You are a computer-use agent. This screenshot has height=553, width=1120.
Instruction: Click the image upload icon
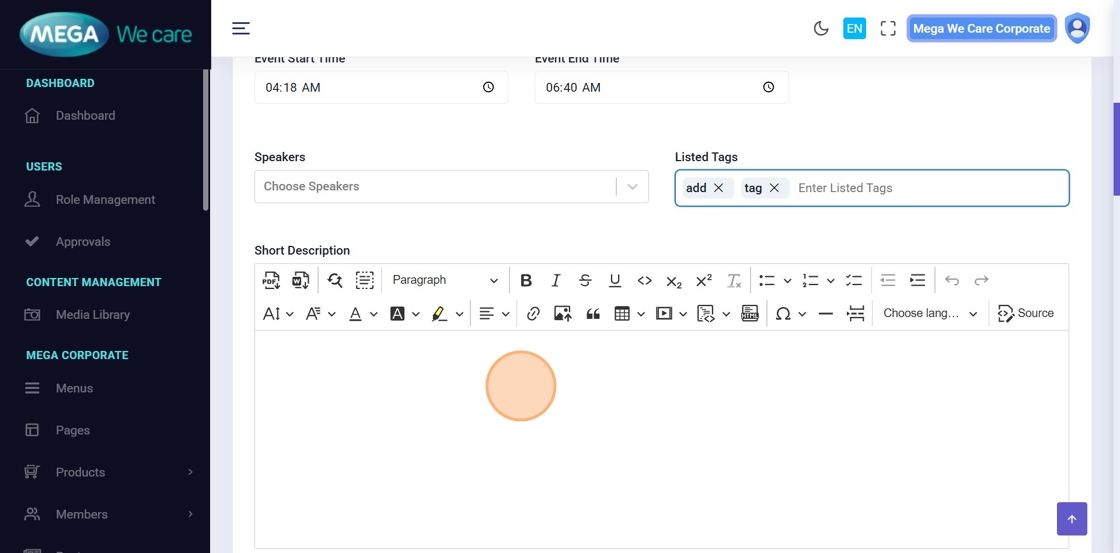point(563,314)
